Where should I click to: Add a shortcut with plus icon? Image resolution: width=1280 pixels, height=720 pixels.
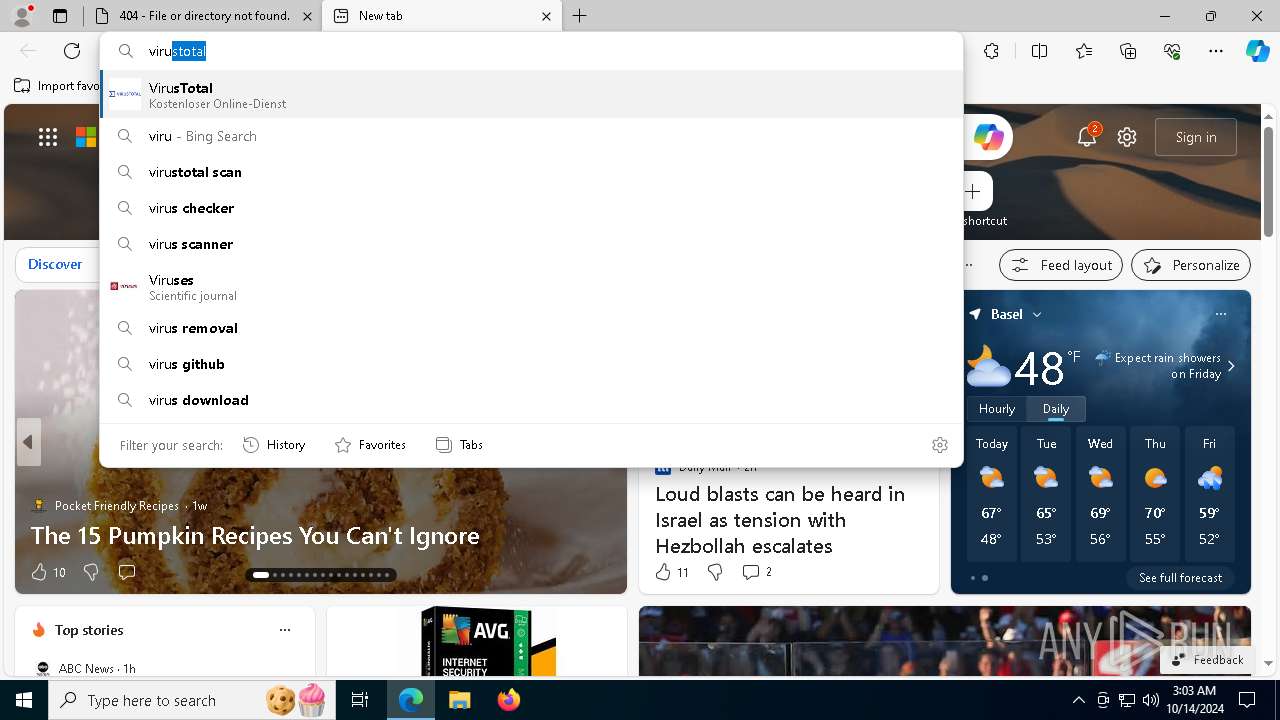(973, 191)
